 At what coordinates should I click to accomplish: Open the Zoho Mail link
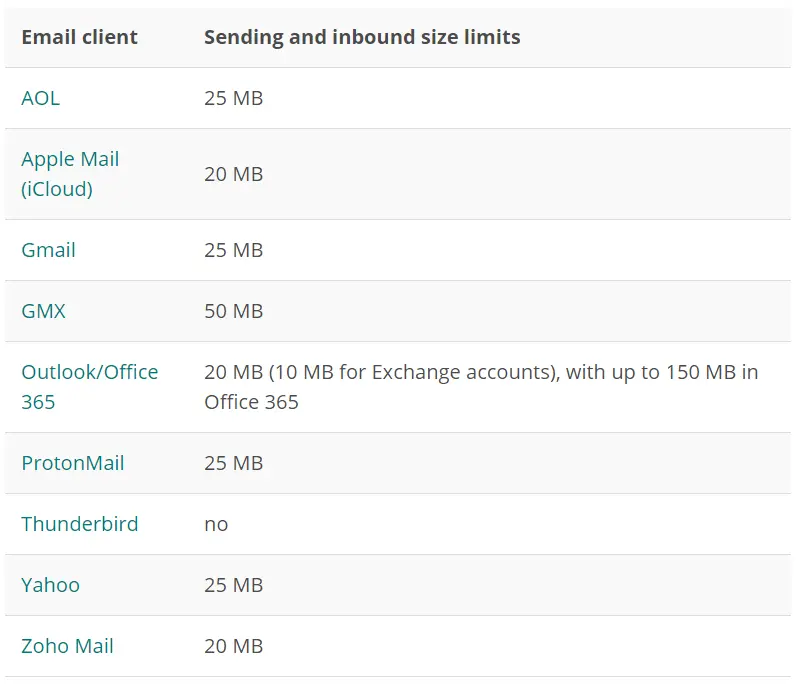(x=67, y=646)
